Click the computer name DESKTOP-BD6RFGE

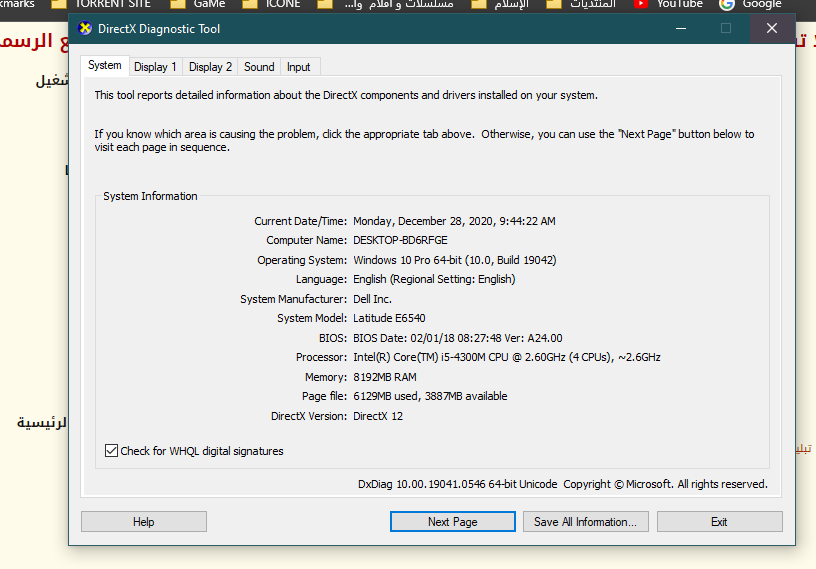point(400,241)
